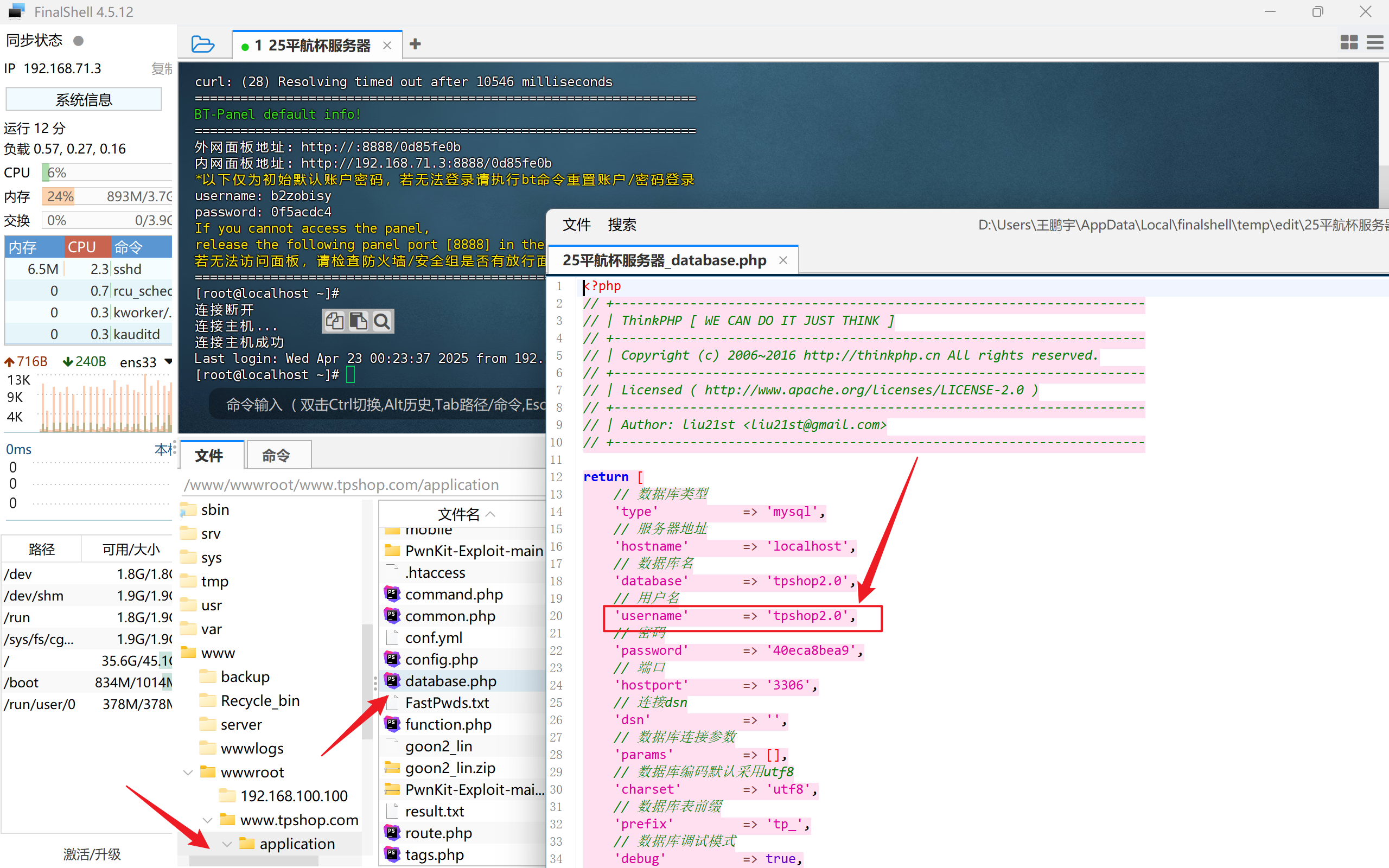Click 激活/升级 link
This screenshot has width=1389, height=868.
[x=92, y=854]
